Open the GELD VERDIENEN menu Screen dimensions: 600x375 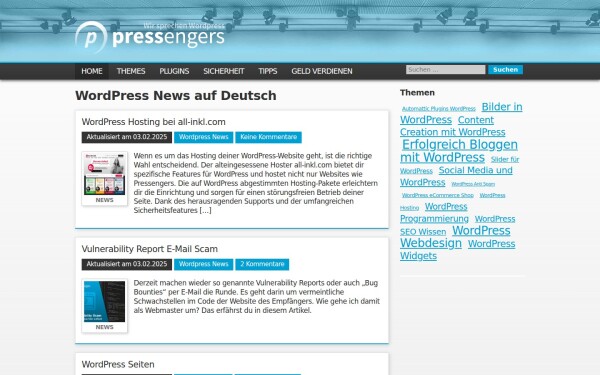tap(321, 71)
